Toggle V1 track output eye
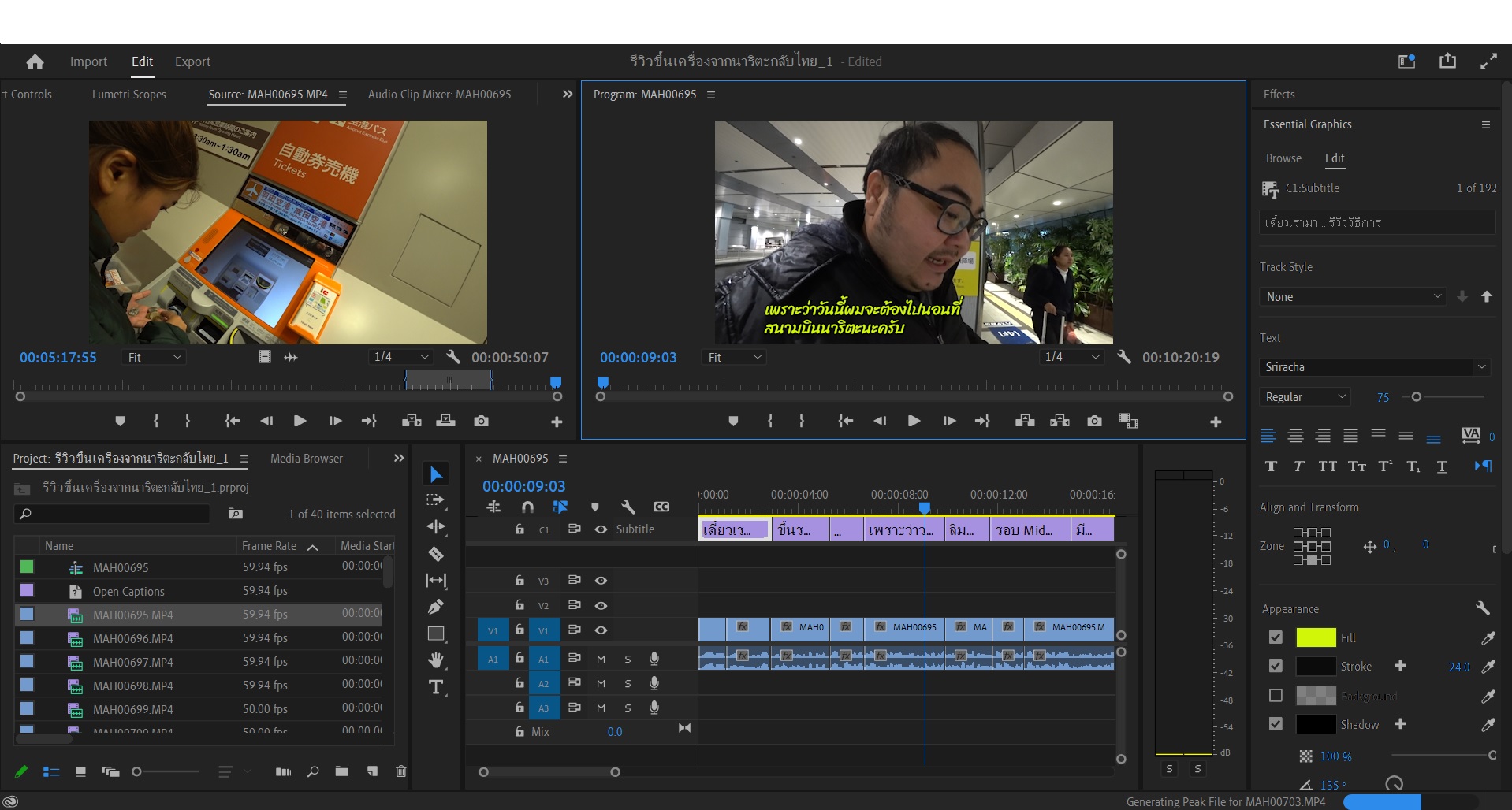Screen dimensions: 1512x810 [x=601, y=630]
